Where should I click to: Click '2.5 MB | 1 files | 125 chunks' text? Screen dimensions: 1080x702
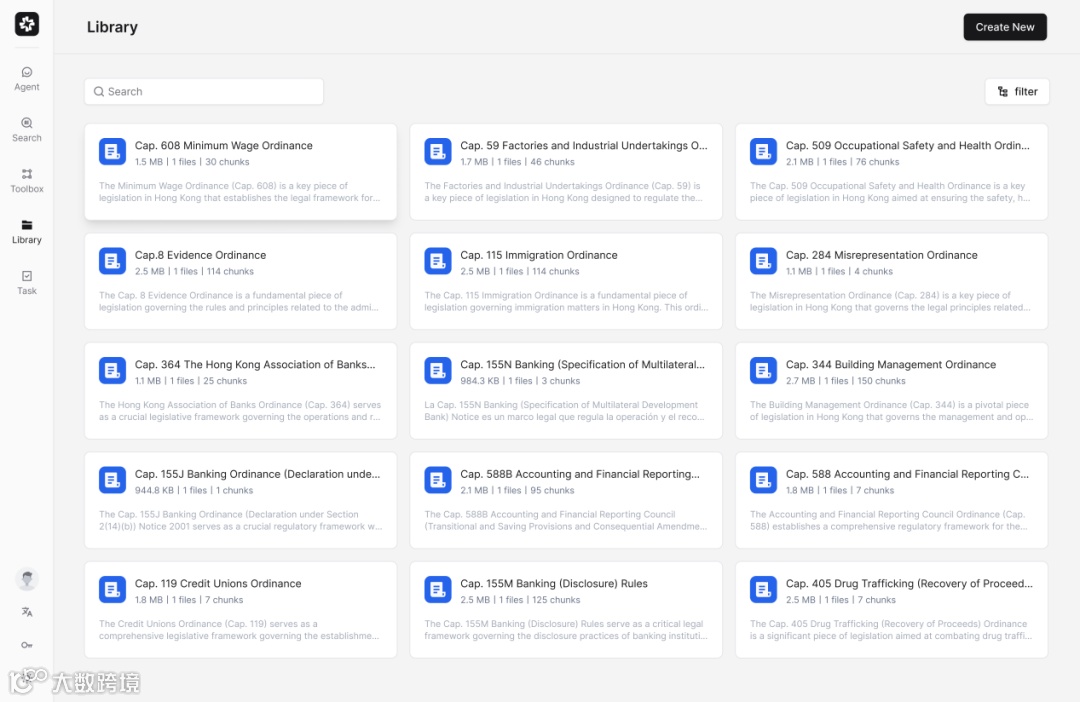(520, 600)
